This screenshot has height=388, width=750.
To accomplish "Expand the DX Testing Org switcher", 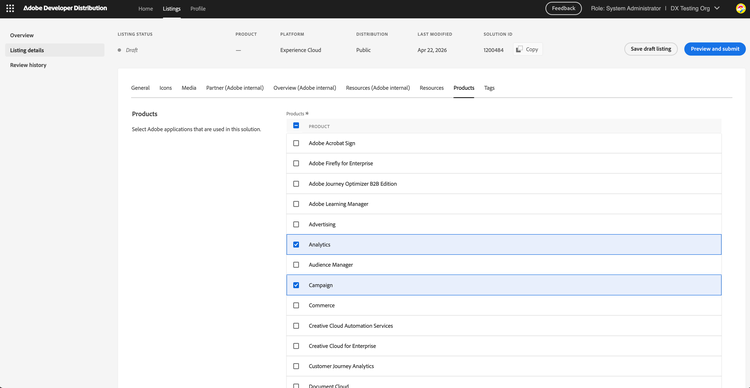I will 695,9.
